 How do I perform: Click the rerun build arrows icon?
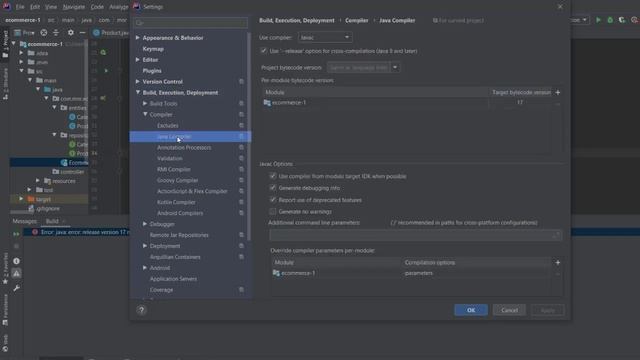(16, 234)
